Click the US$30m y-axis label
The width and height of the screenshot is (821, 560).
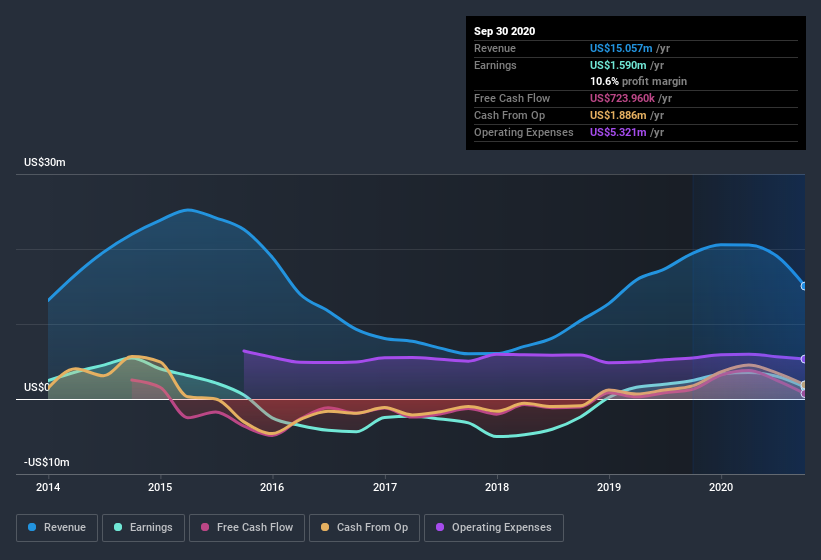pyautogui.click(x=45, y=162)
